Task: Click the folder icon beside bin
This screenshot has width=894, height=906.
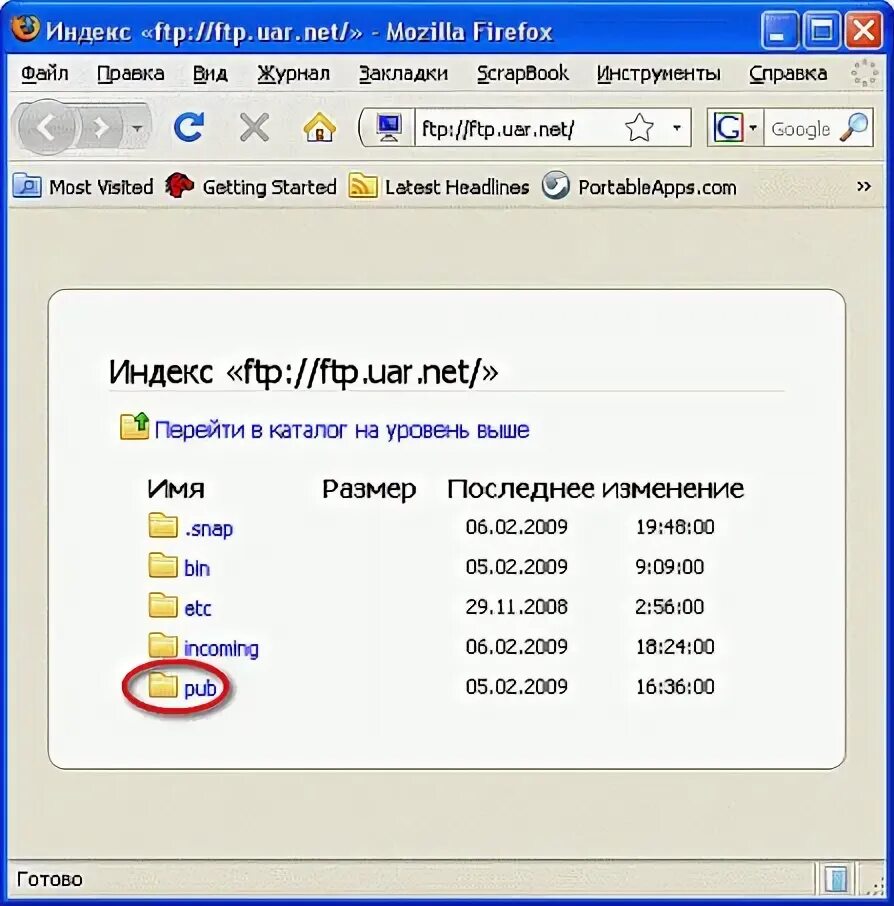Action: tap(163, 565)
